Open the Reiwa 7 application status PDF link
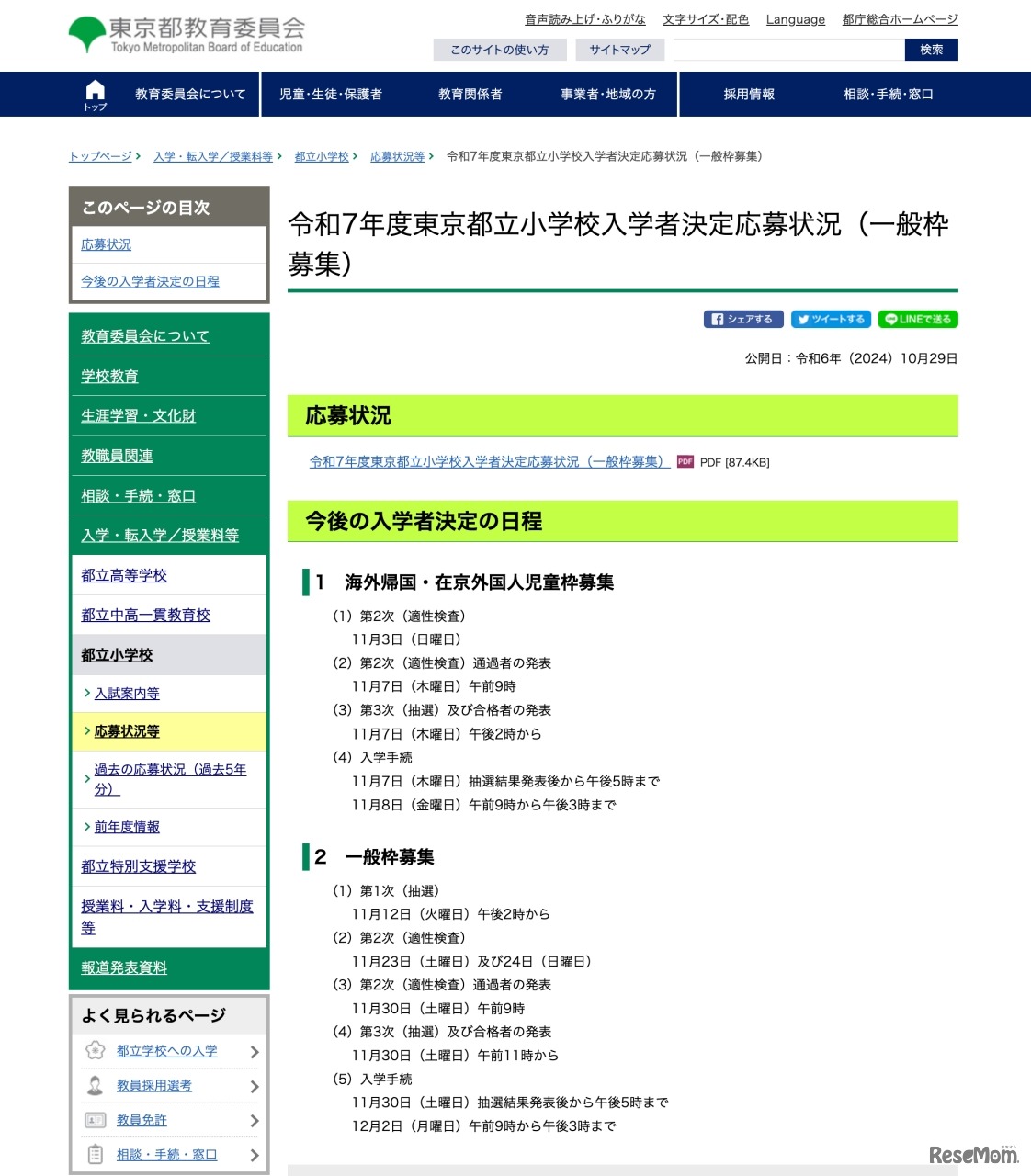This screenshot has height=1176, width=1031. coord(487,462)
